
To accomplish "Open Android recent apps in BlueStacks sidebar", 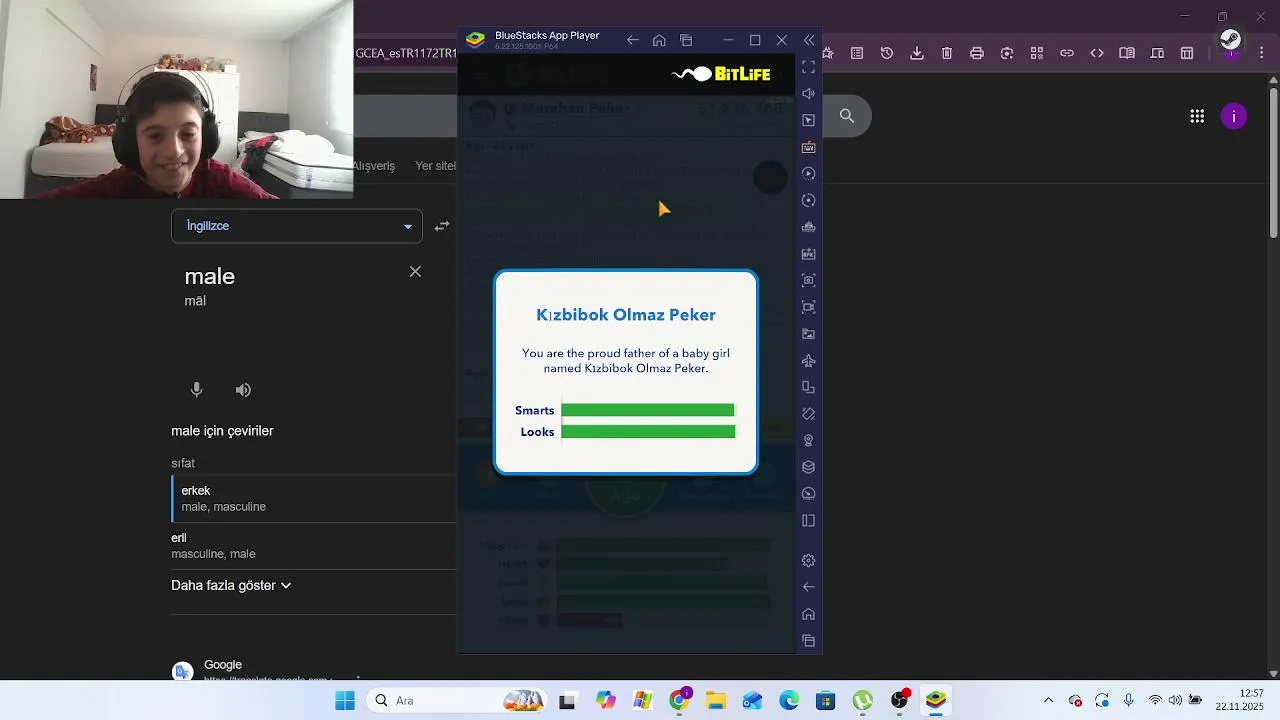I will (809, 641).
